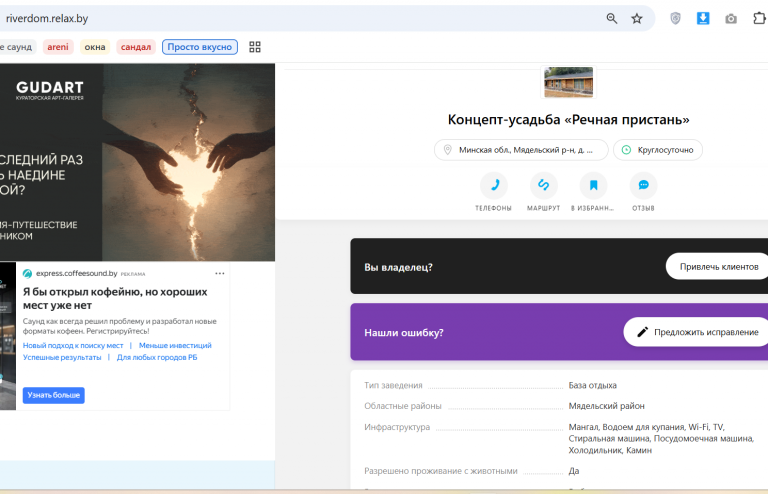Open the blue downloads arrow icon

click(x=703, y=19)
